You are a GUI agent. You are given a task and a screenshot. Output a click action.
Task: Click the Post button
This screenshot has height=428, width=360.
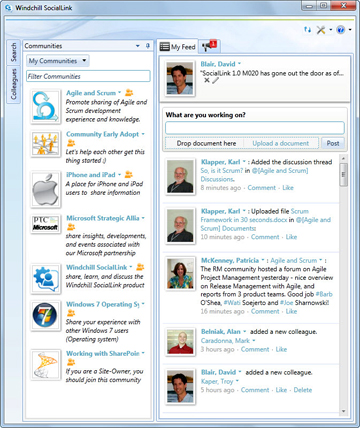tap(333, 143)
